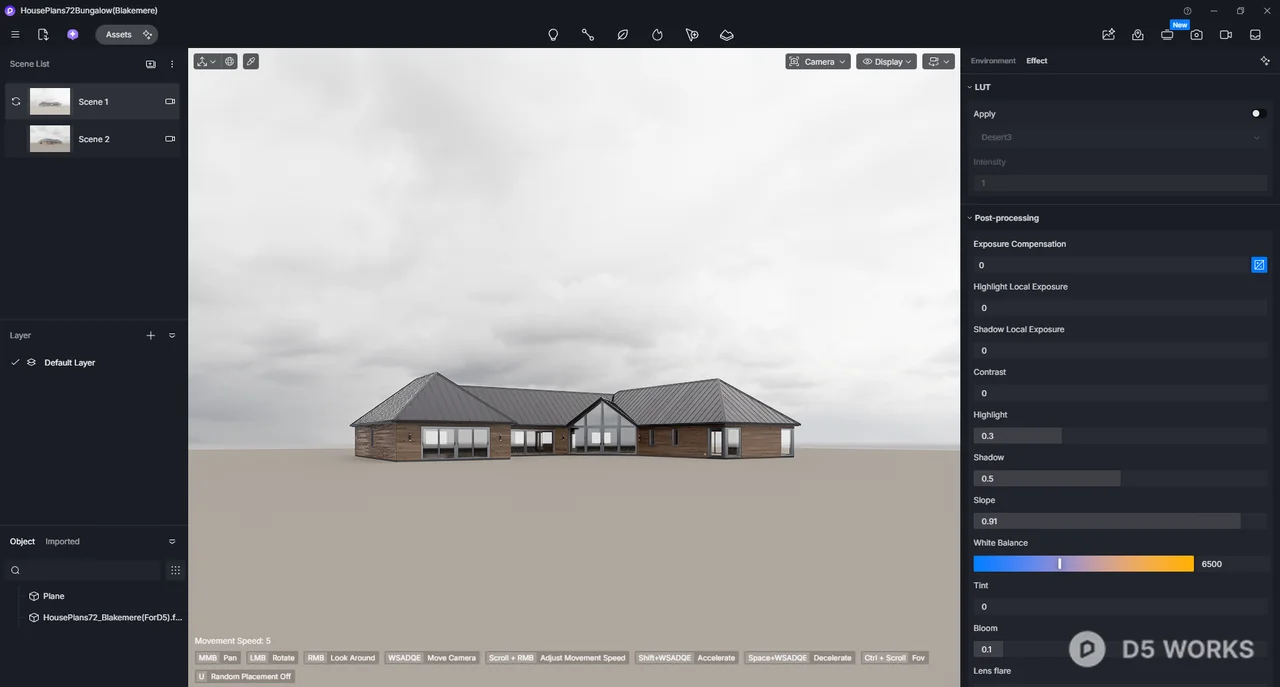The width and height of the screenshot is (1280, 687).
Task: Open the hamburger main menu
Action: tap(15, 34)
